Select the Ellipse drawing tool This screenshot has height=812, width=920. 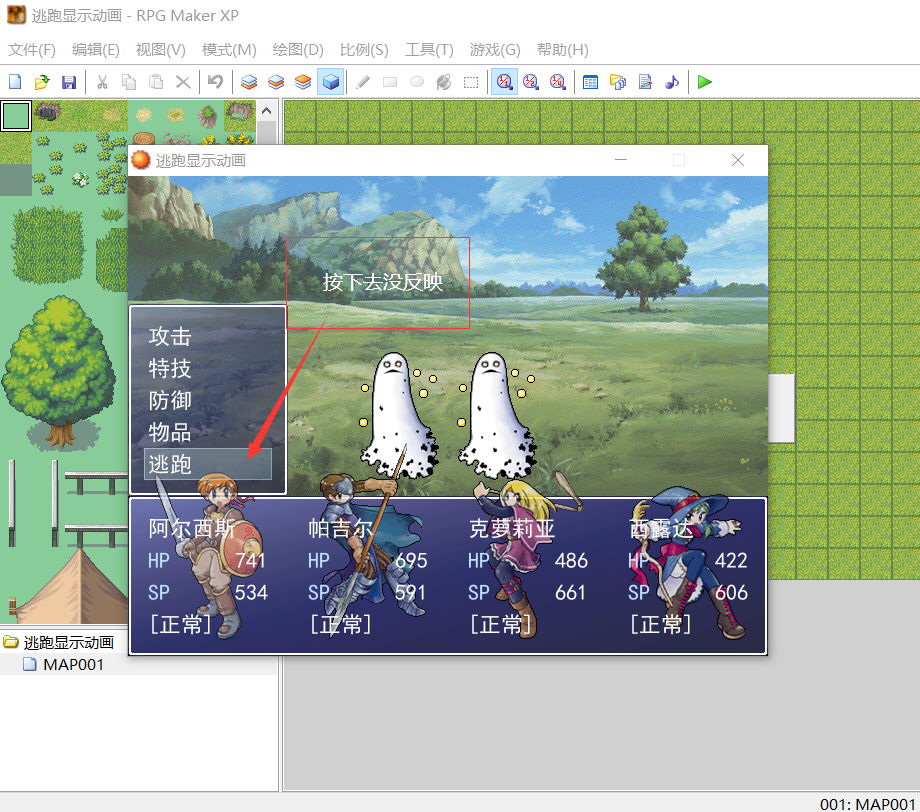[417, 82]
